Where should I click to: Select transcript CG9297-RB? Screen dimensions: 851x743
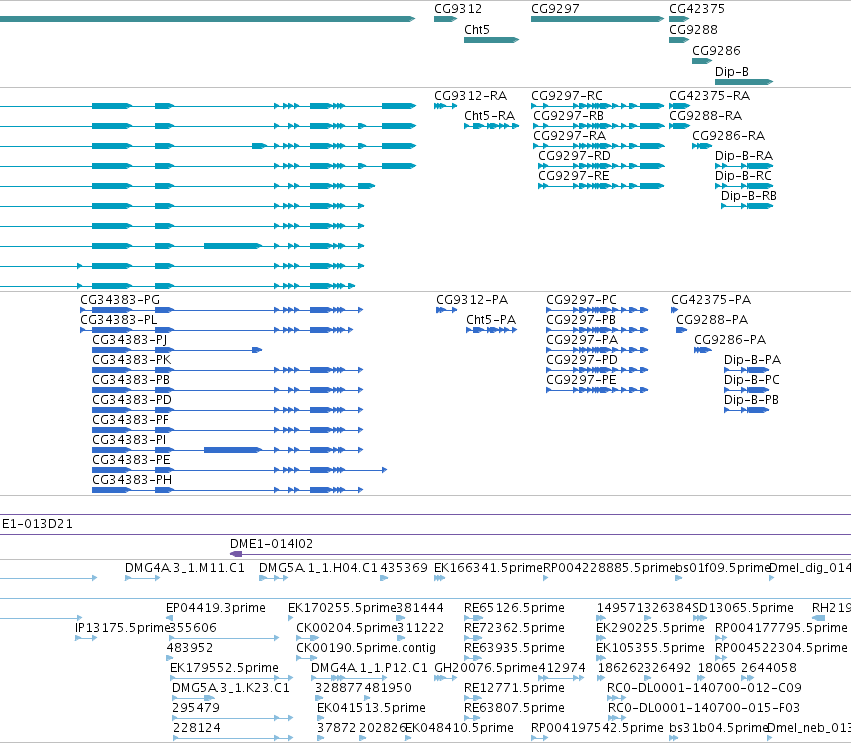coord(568,116)
